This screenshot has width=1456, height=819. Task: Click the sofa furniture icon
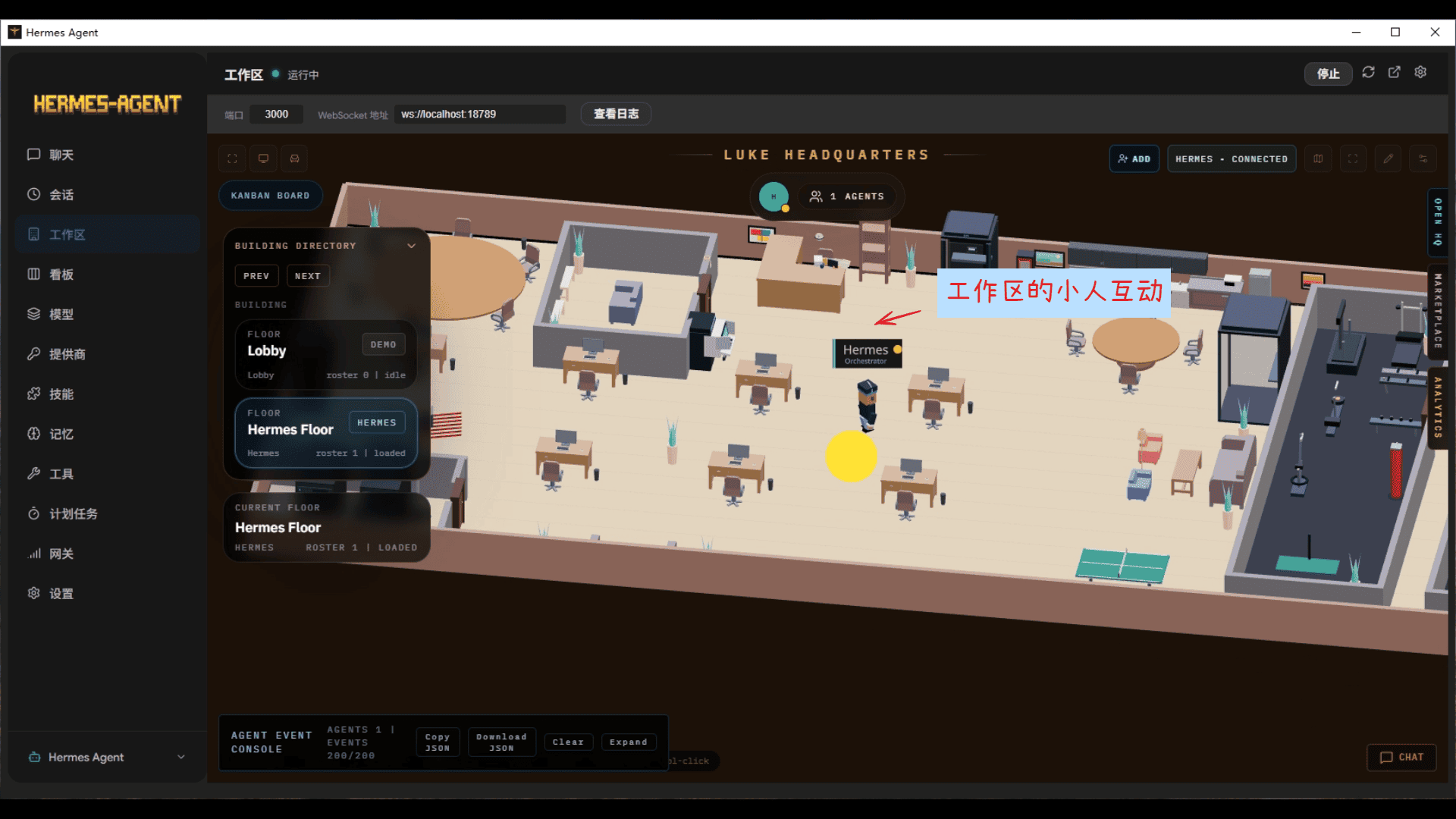[x=294, y=158]
